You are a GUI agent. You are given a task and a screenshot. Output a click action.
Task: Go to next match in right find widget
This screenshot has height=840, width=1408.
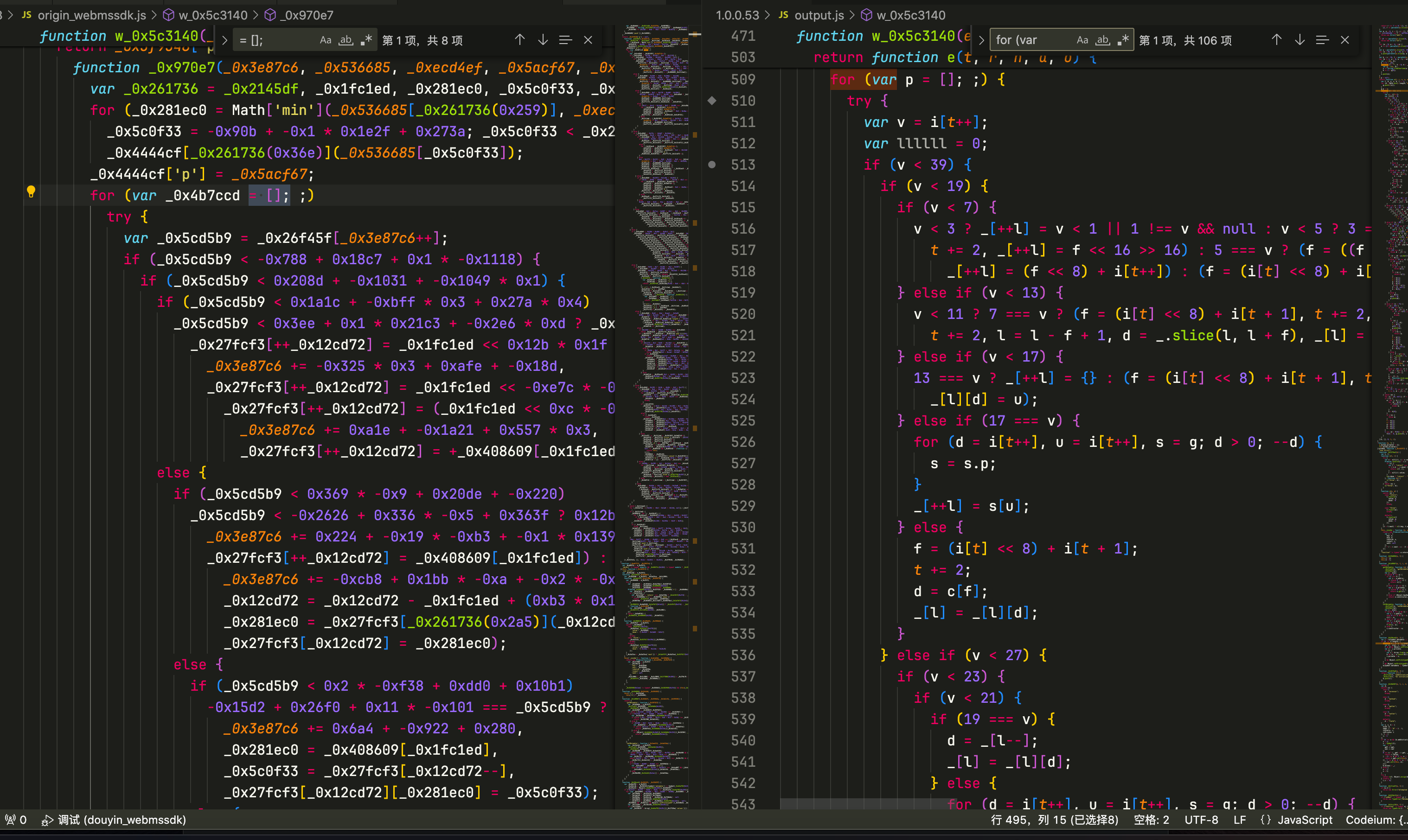(x=1299, y=40)
